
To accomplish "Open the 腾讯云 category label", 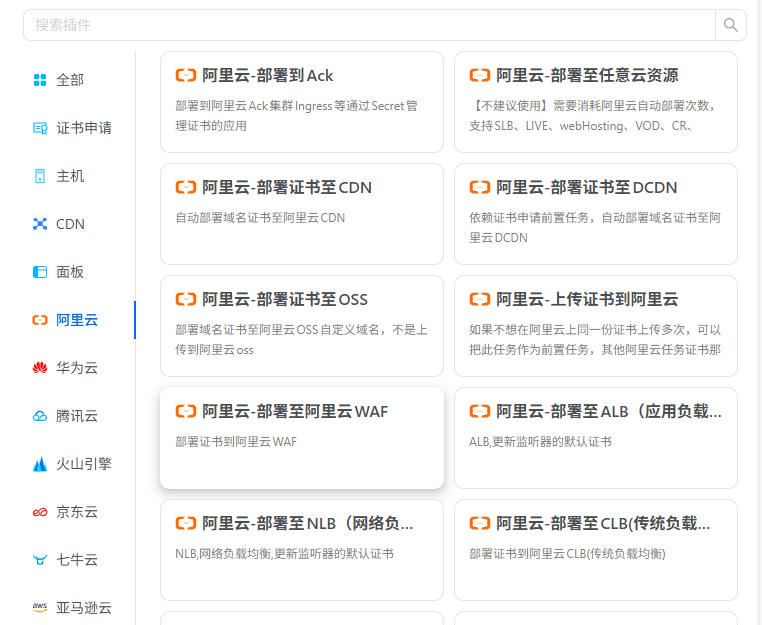I will coord(77,416).
